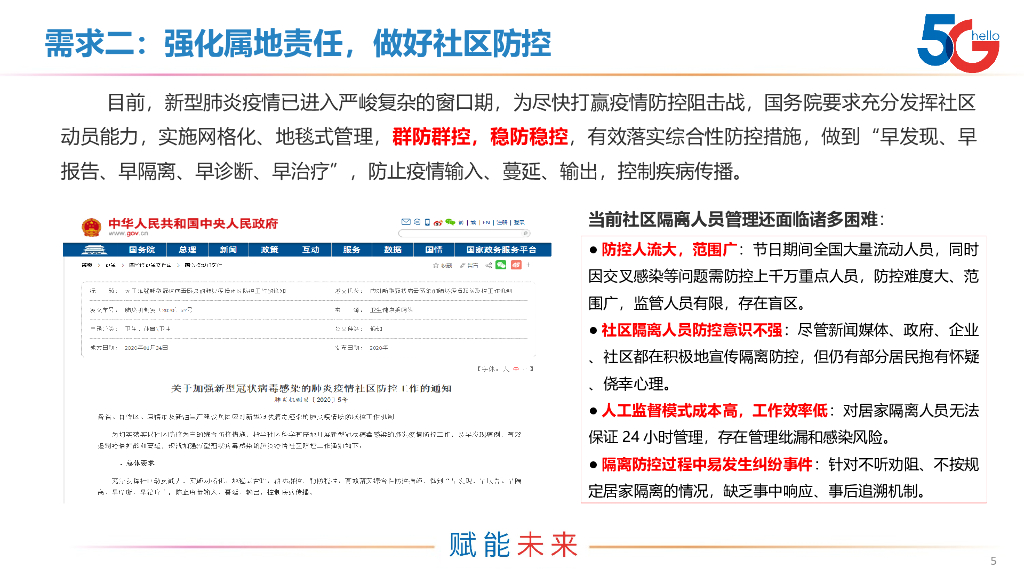1024x576 pixels.
Task: Click the red text 群防群控，稳防稳控
Action: 480,136
